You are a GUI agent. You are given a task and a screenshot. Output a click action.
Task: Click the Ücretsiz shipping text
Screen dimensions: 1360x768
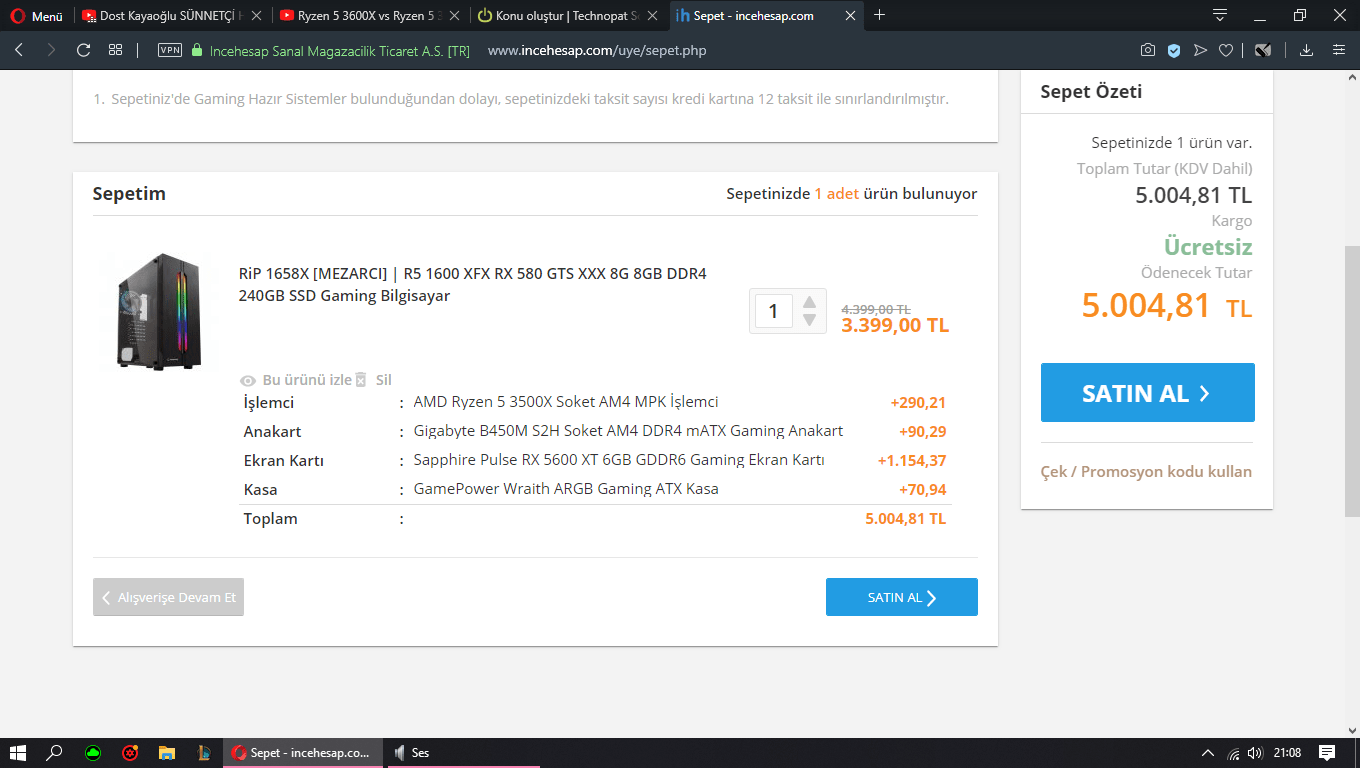tap(1208, 247)
